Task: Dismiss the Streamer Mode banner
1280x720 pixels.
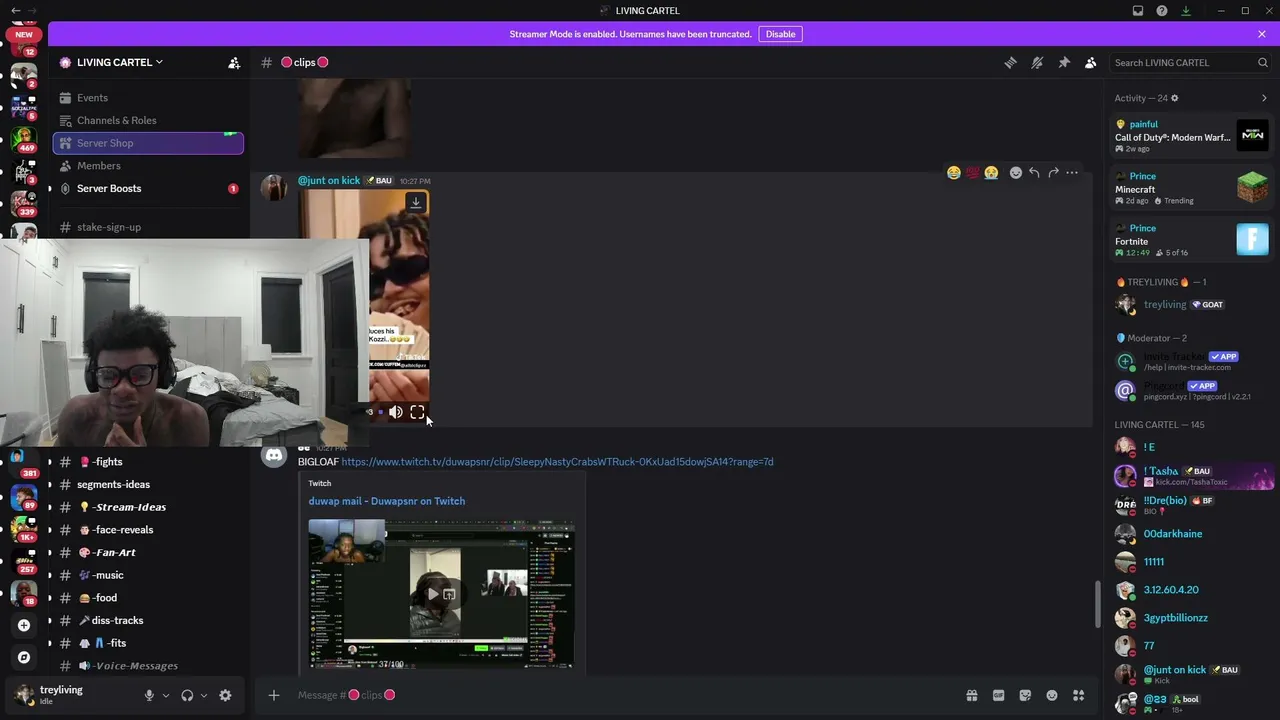Action: click(x=1262, y=34)
